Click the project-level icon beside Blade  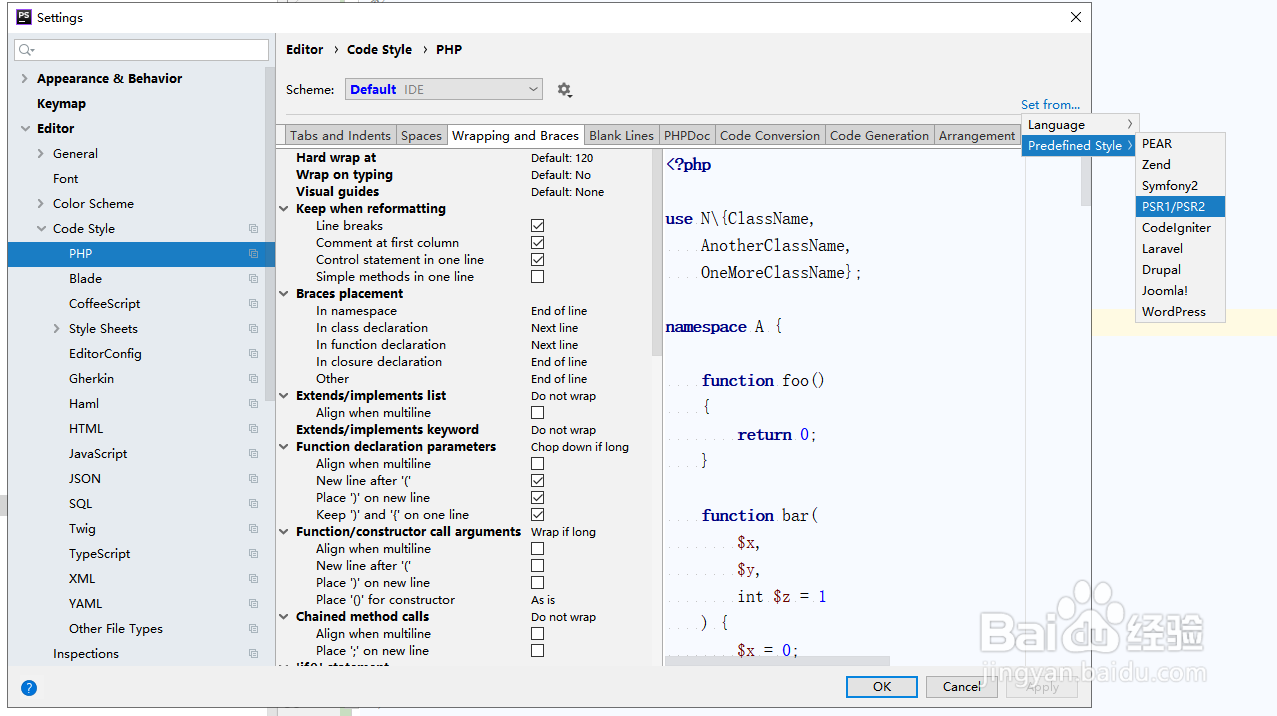tap(254, 279)
